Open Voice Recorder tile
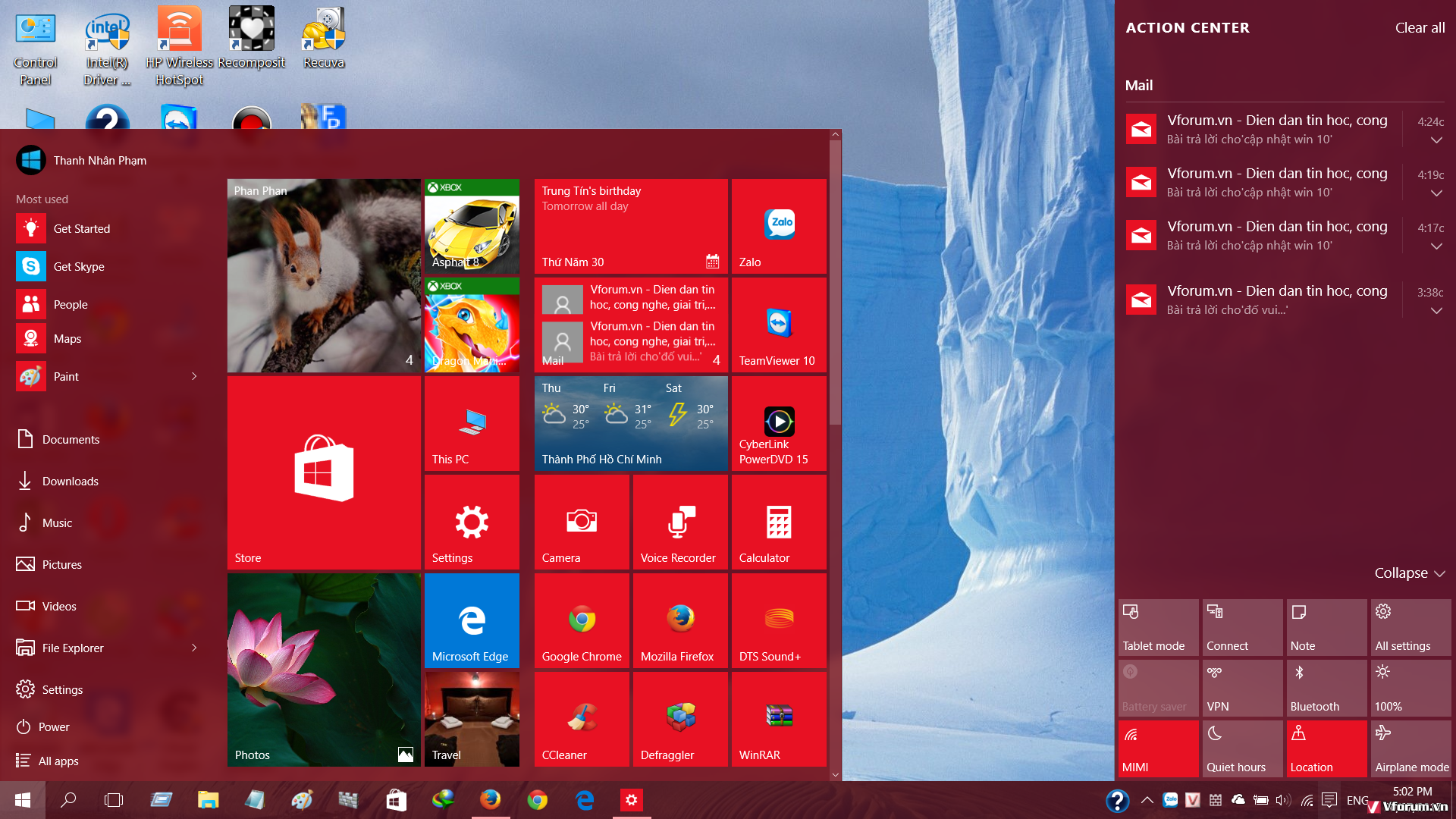Viewport: 1456px width, 819px height. click(680, 522)
